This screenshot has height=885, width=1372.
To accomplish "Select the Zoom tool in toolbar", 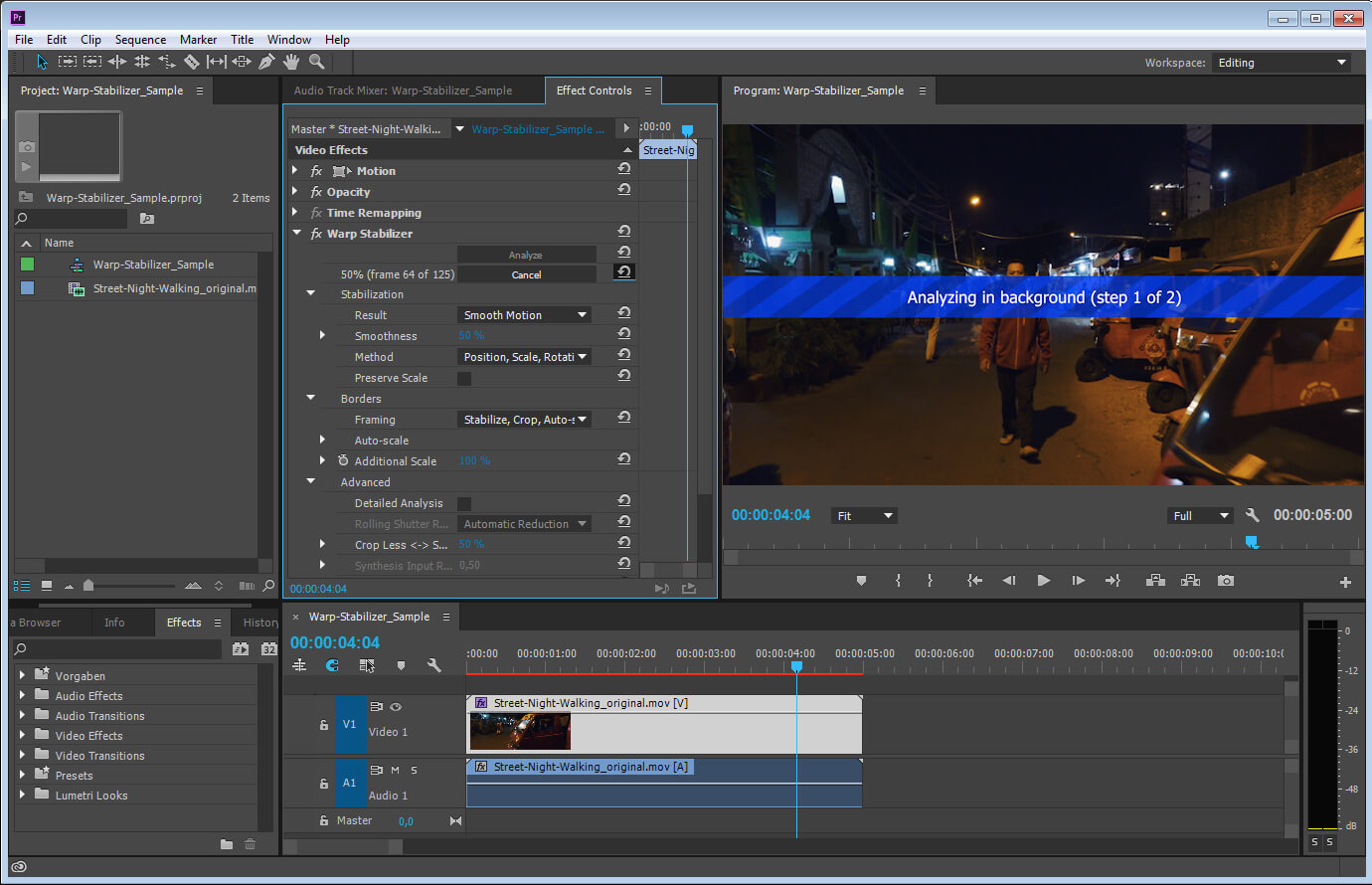I will click(316, 62).
